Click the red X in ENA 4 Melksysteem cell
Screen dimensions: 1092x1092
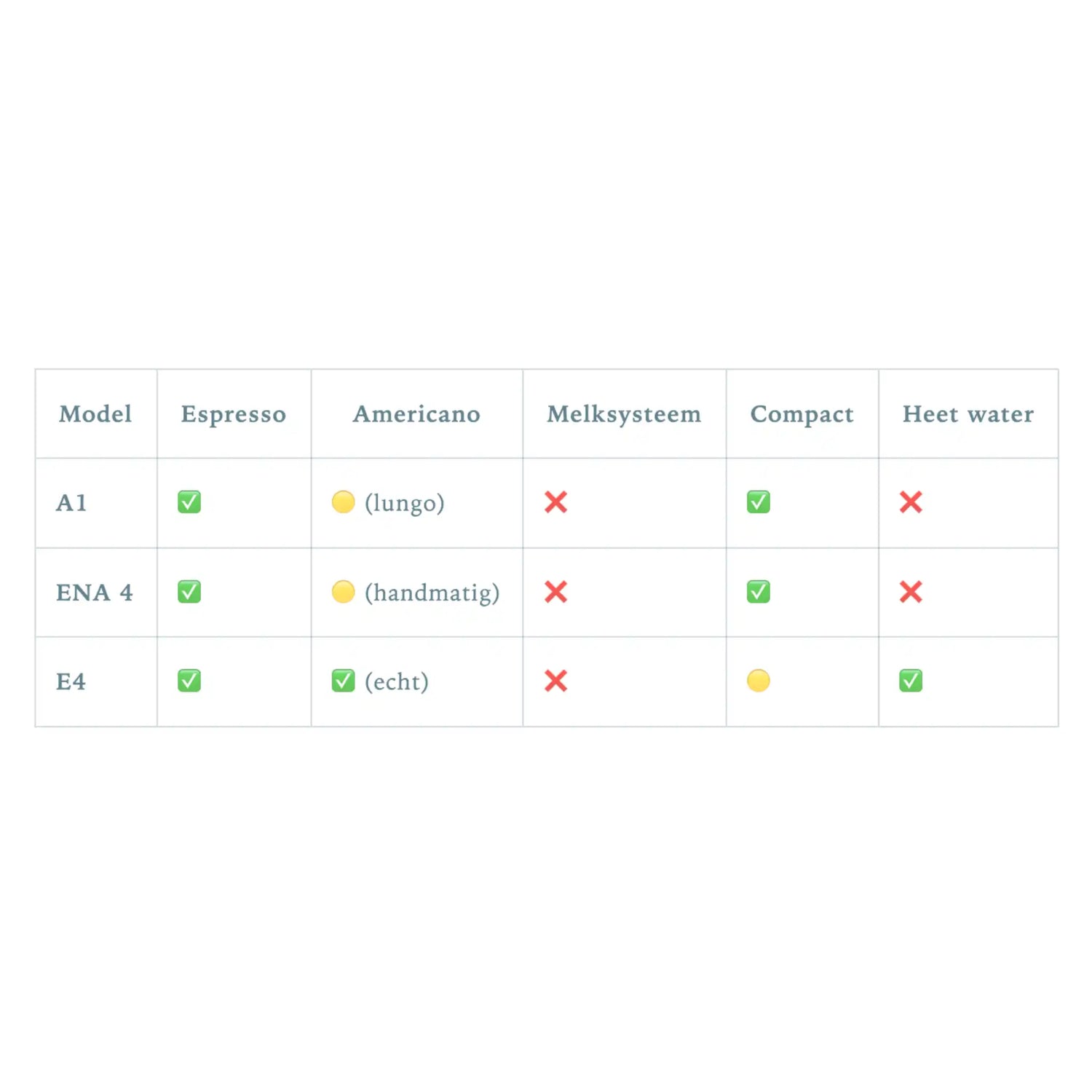555,592
